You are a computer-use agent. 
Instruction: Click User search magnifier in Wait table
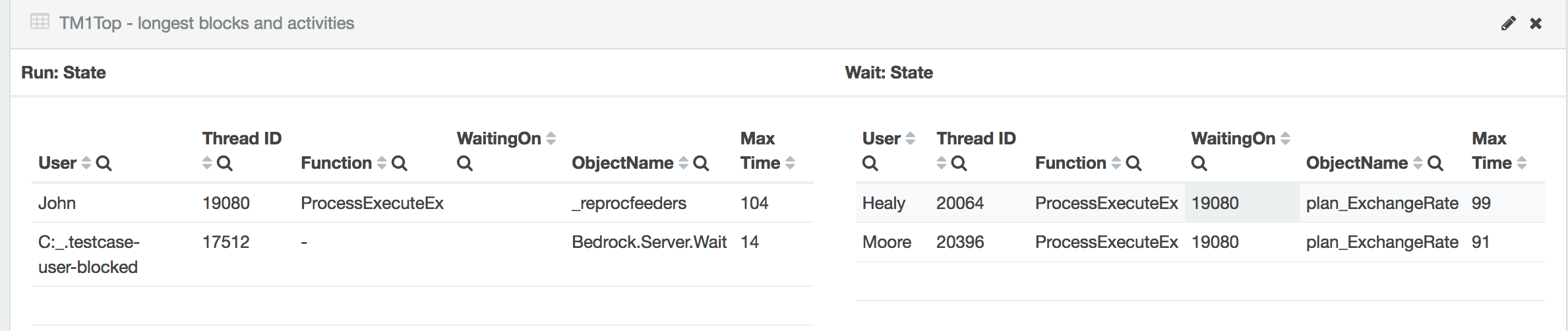coord(870,163)
